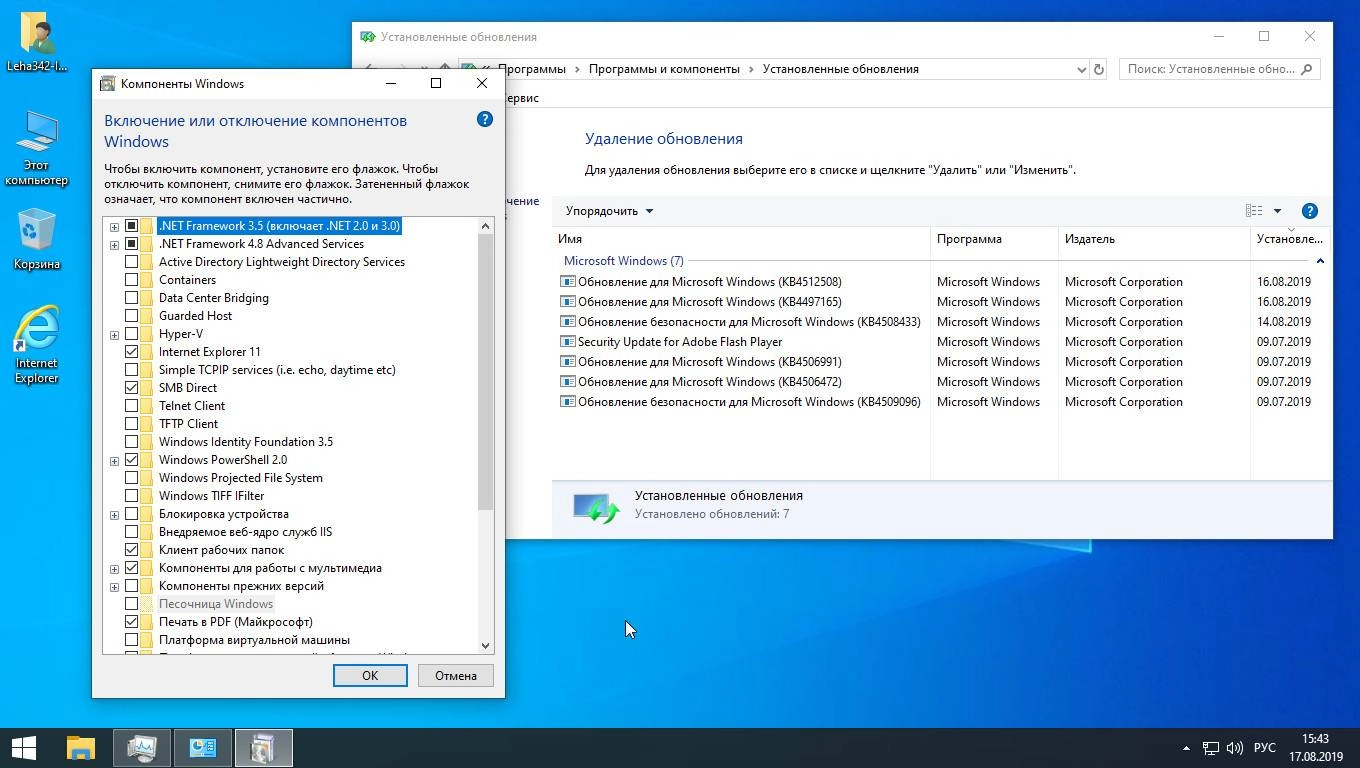
Task: Select update KB4497165 row
Action: click(940, 302)
